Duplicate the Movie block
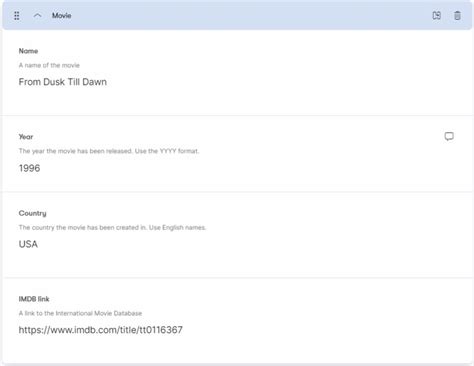 pos(437,15)
